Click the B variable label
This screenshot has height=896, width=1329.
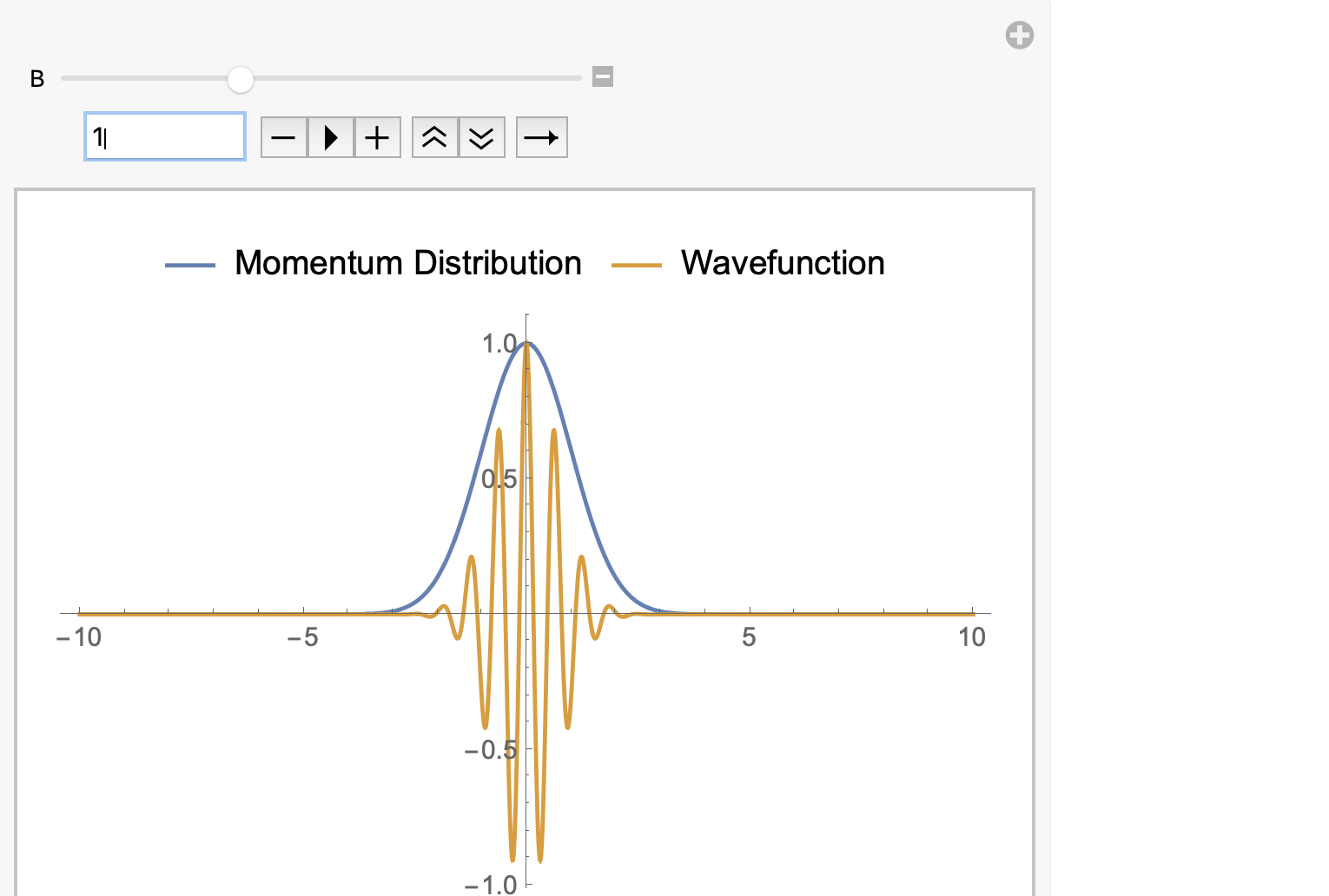37,79
